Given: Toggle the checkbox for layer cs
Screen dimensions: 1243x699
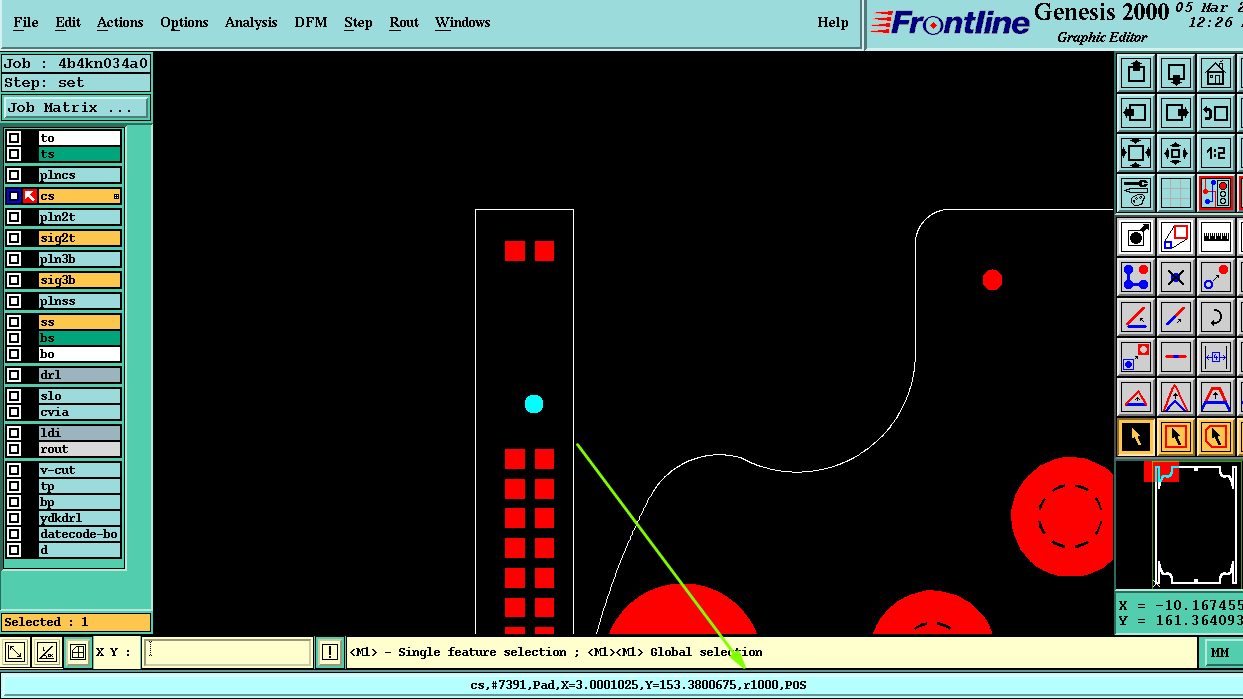Looking at the screenshot, I should [14, 196].
